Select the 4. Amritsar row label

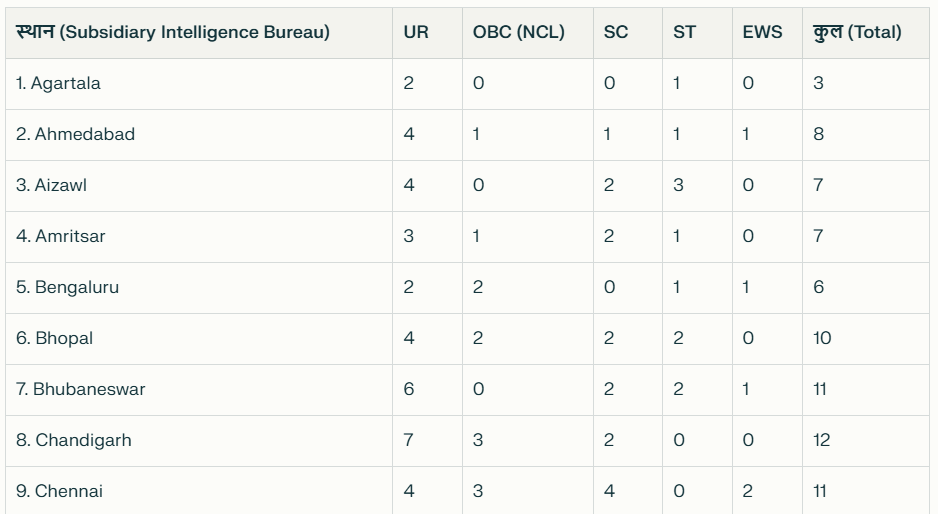(60, 236)
